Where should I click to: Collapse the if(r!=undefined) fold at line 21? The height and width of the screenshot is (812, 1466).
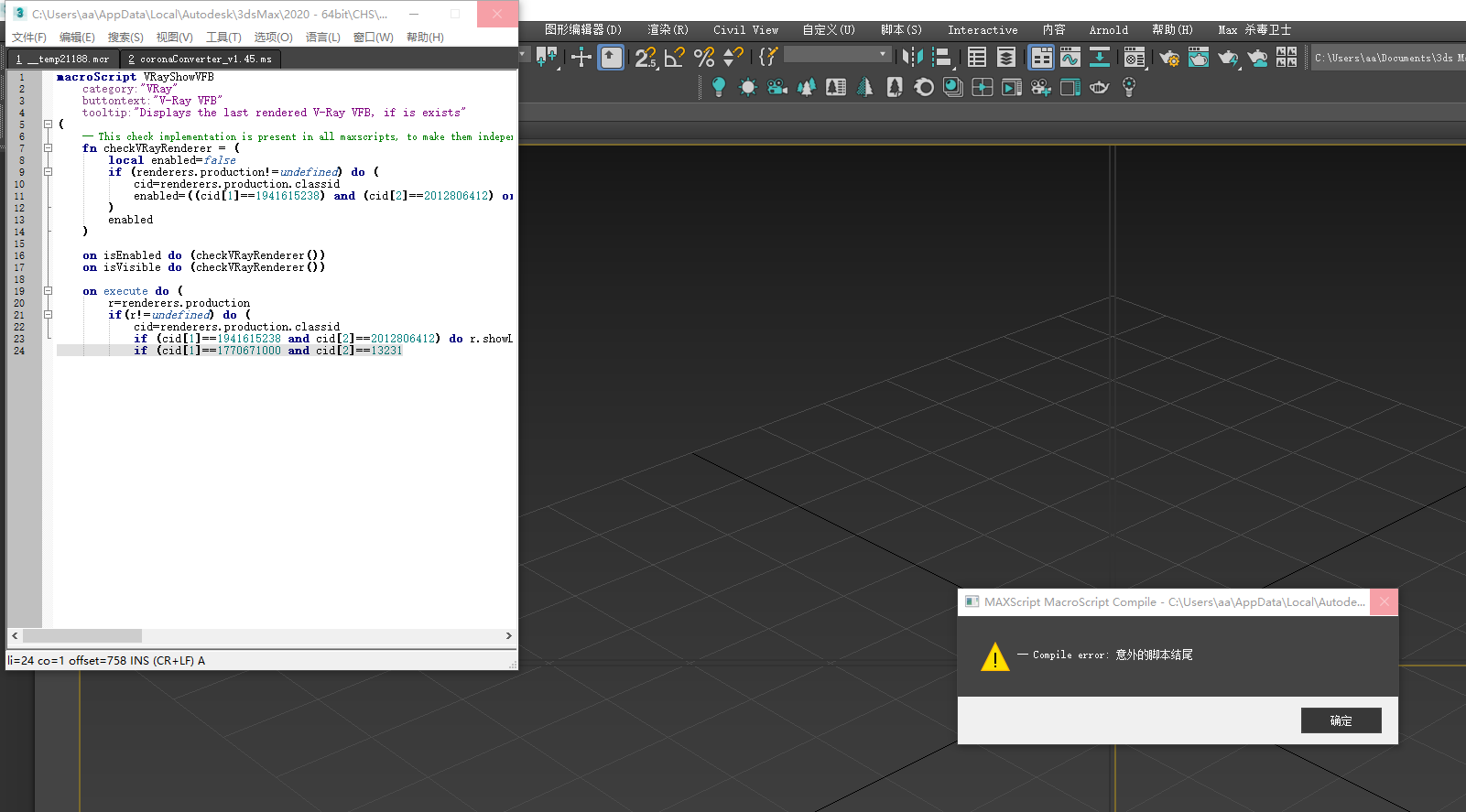(48, 314)
